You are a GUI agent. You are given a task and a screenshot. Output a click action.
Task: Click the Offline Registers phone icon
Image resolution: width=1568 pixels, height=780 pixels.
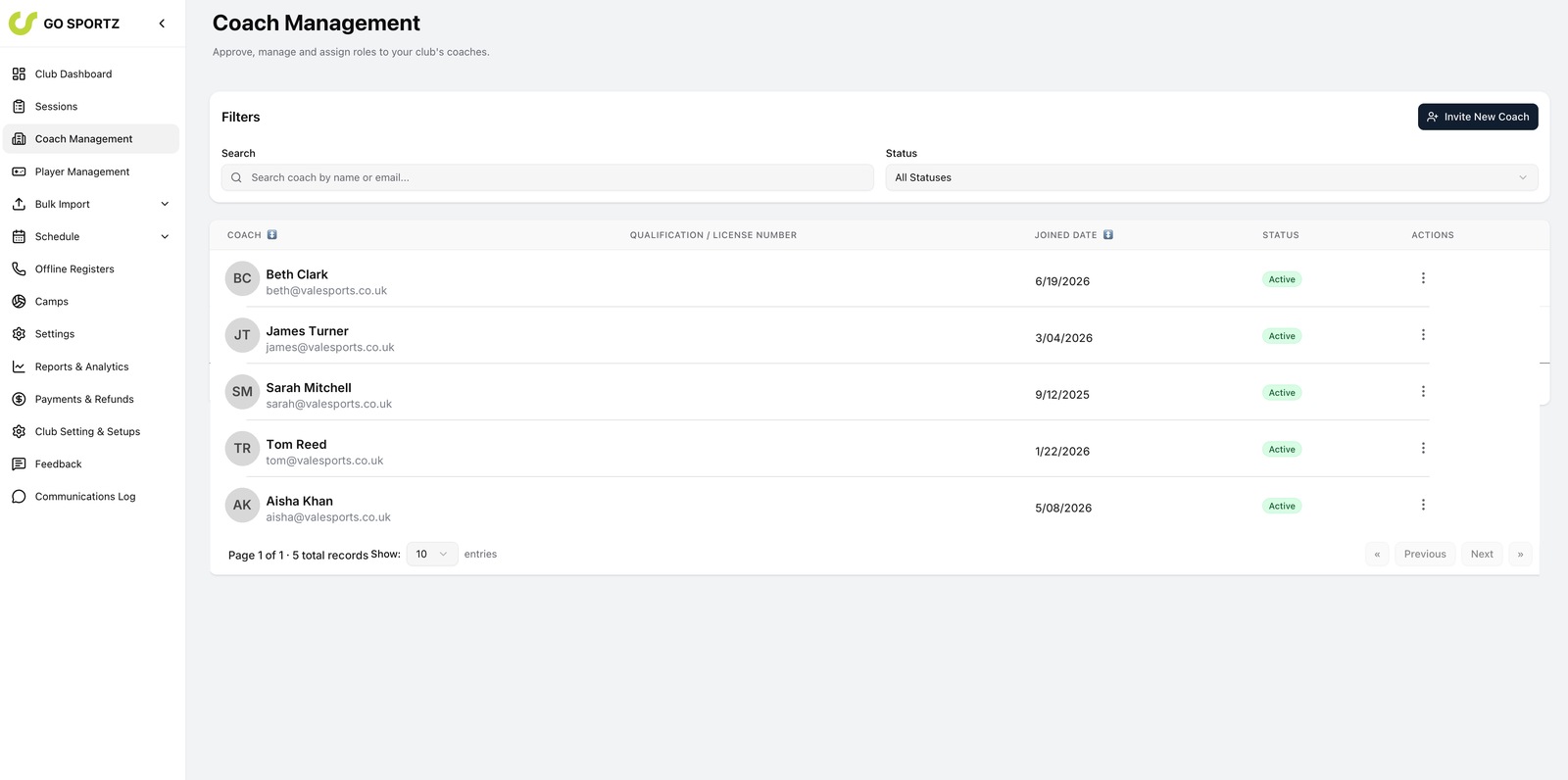19,268
